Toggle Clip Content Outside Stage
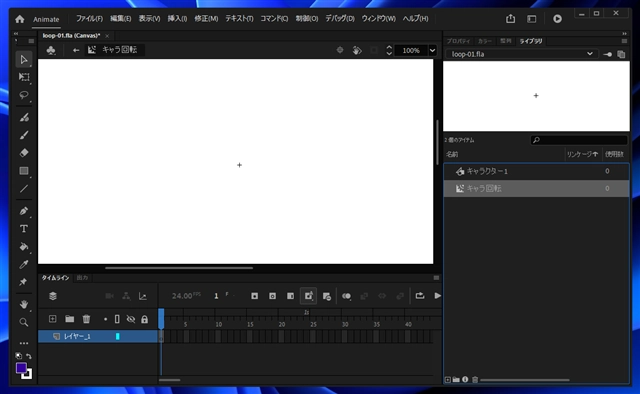The image size is (640, 394). coord(374,50)
